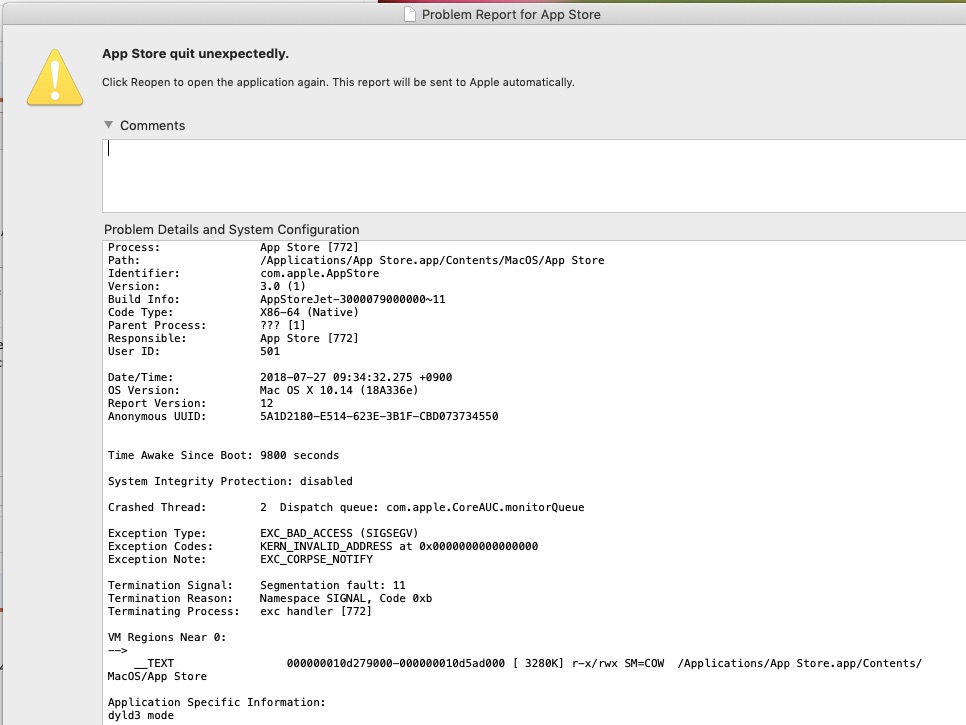Click the Build Info value 'AppStoreJet-3000079000000~11'

click(352, 299)
